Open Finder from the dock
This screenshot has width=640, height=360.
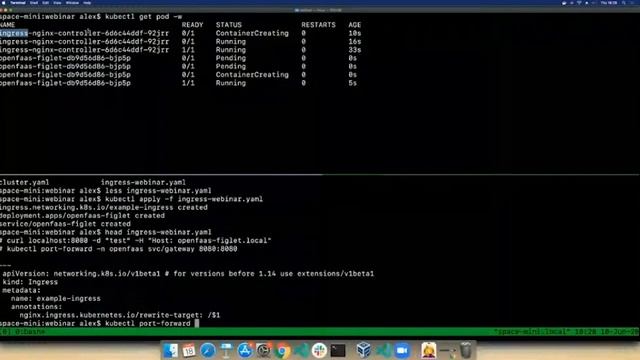pyautogui.click(x=171, y=350)
